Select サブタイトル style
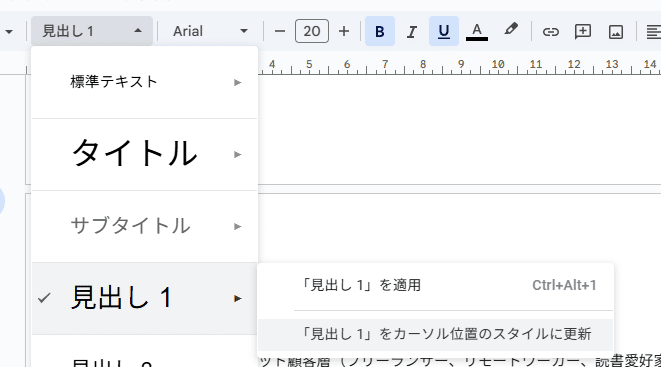The image size is (661, 367). tap(145, 226)
